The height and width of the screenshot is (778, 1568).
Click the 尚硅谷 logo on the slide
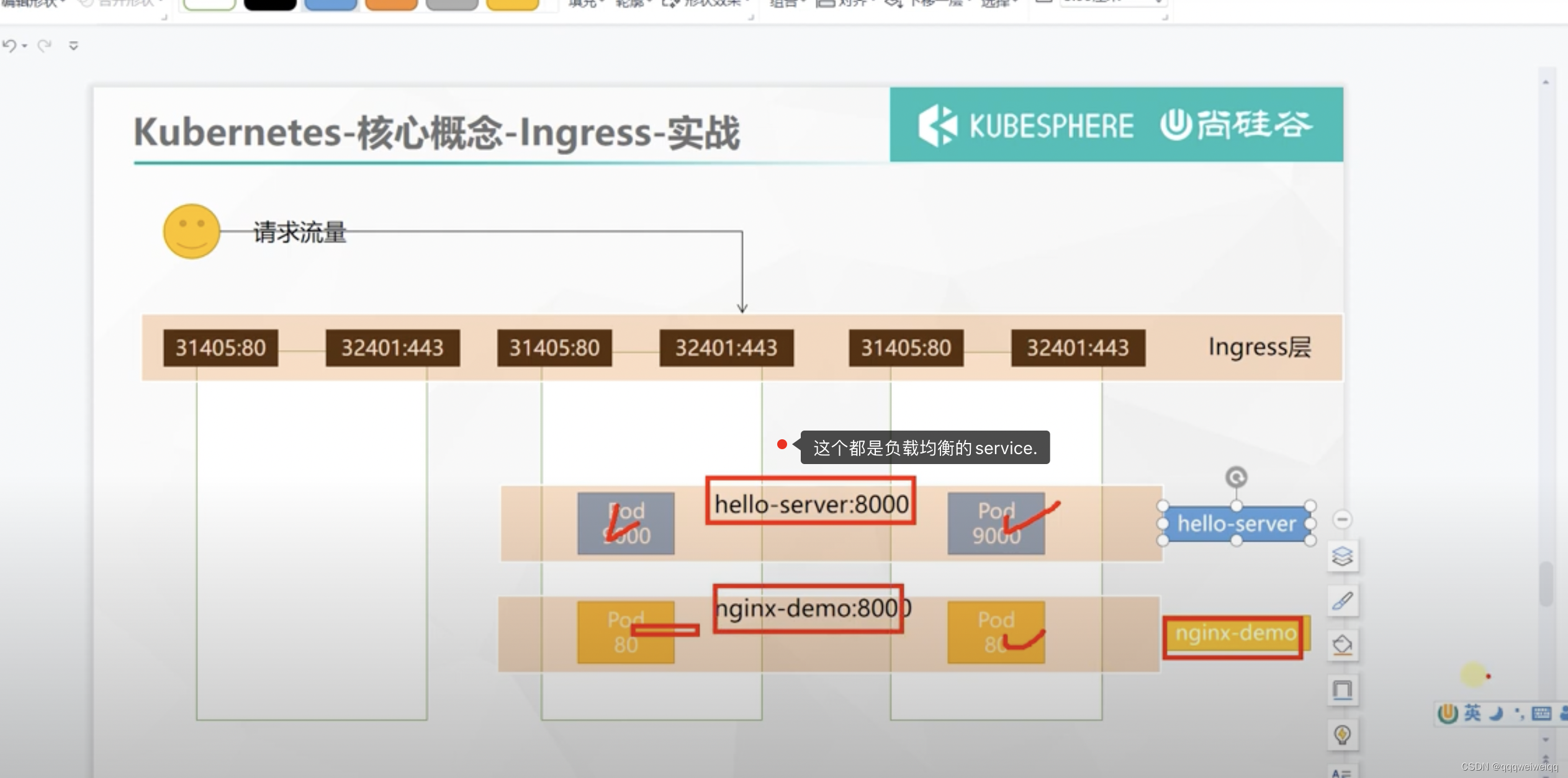(x=1236, y=125)
